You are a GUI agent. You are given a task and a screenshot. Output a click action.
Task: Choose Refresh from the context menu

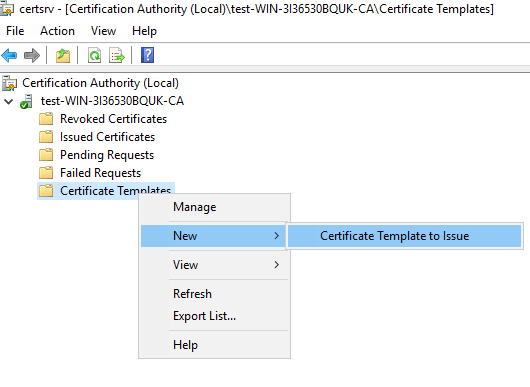pyautogui.click(x=214, y=294)
